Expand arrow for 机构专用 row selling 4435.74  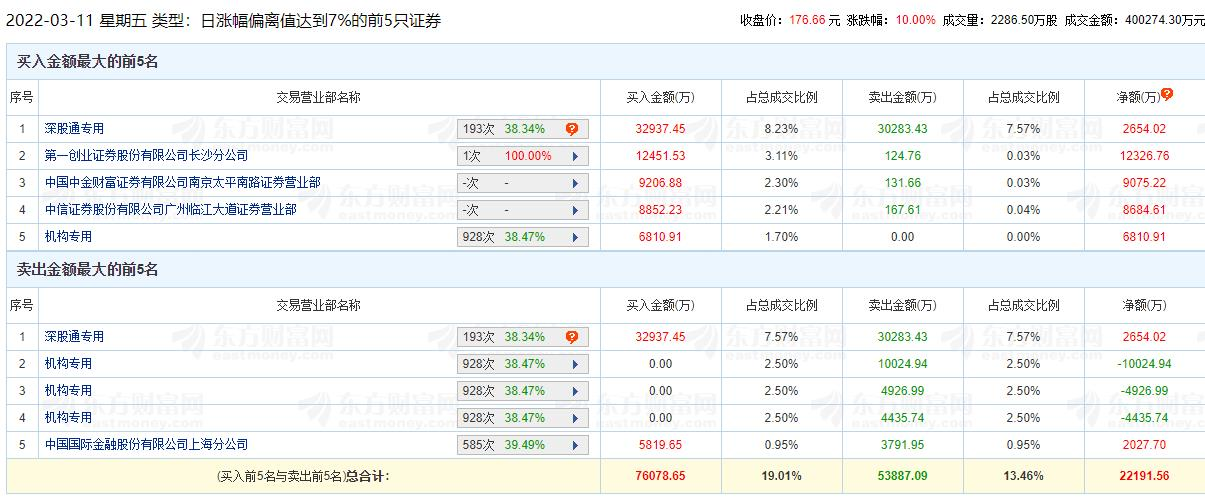click(x=575, y=418)
